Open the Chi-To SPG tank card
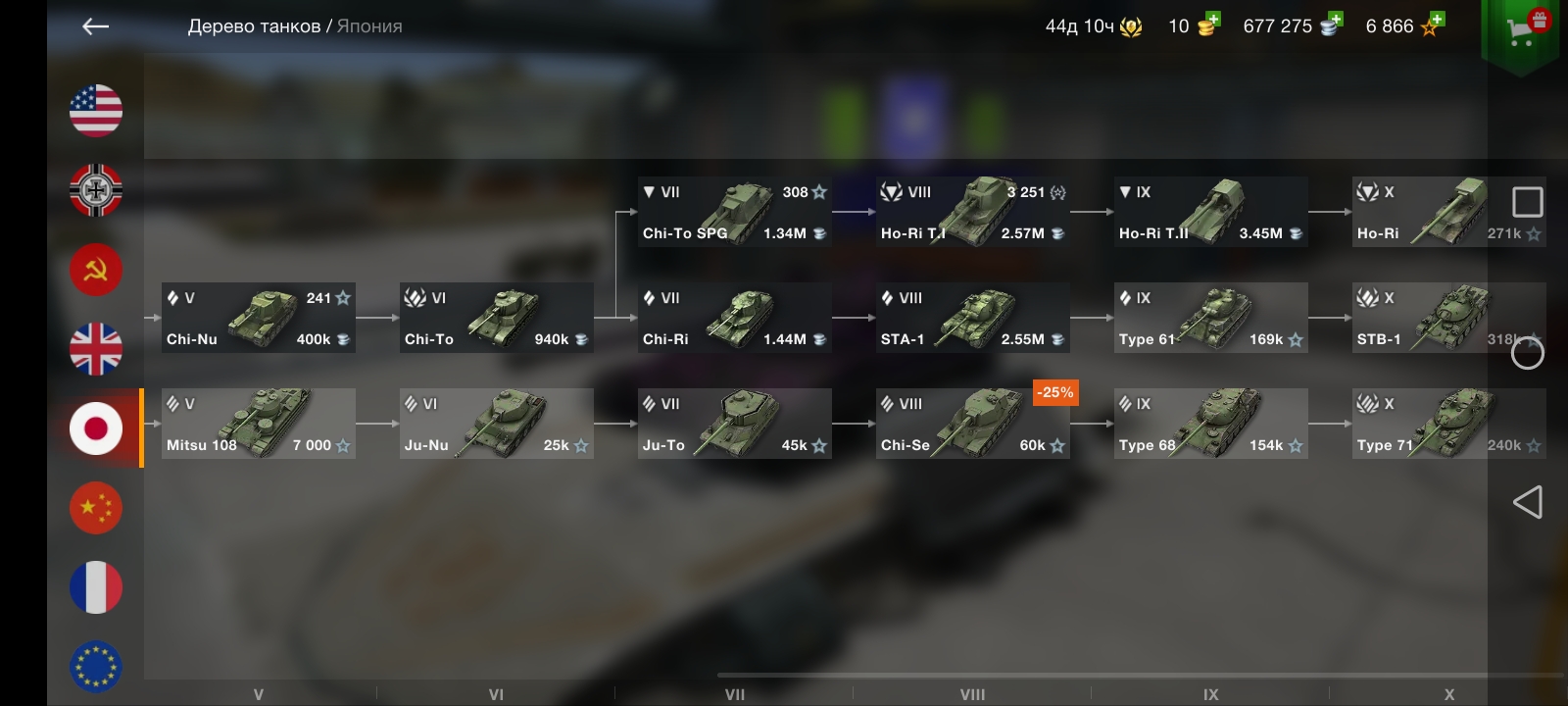The image size is (1568, 706). 735,212
